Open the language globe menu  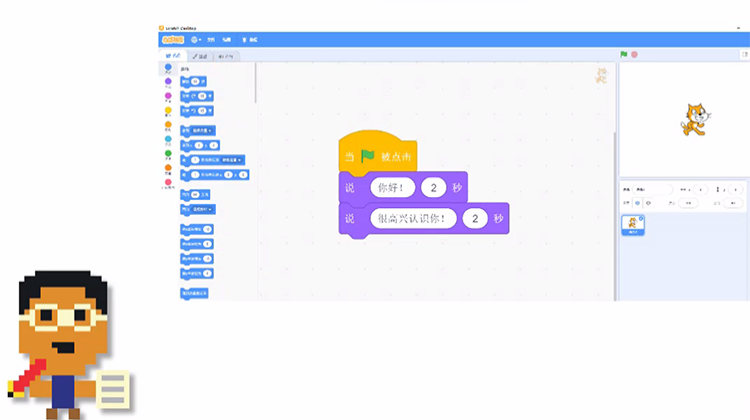(196, 39)
